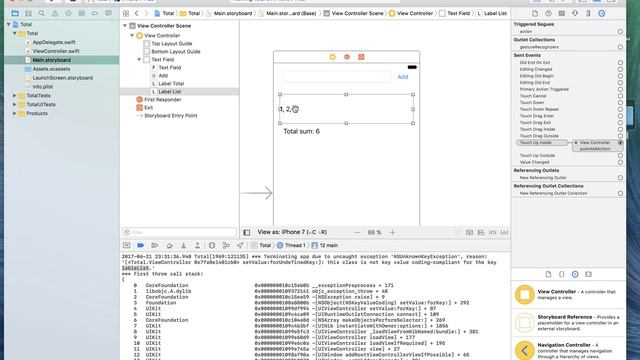
Task: Select Label Total in document outline
Action: click(x=171, y=84)
